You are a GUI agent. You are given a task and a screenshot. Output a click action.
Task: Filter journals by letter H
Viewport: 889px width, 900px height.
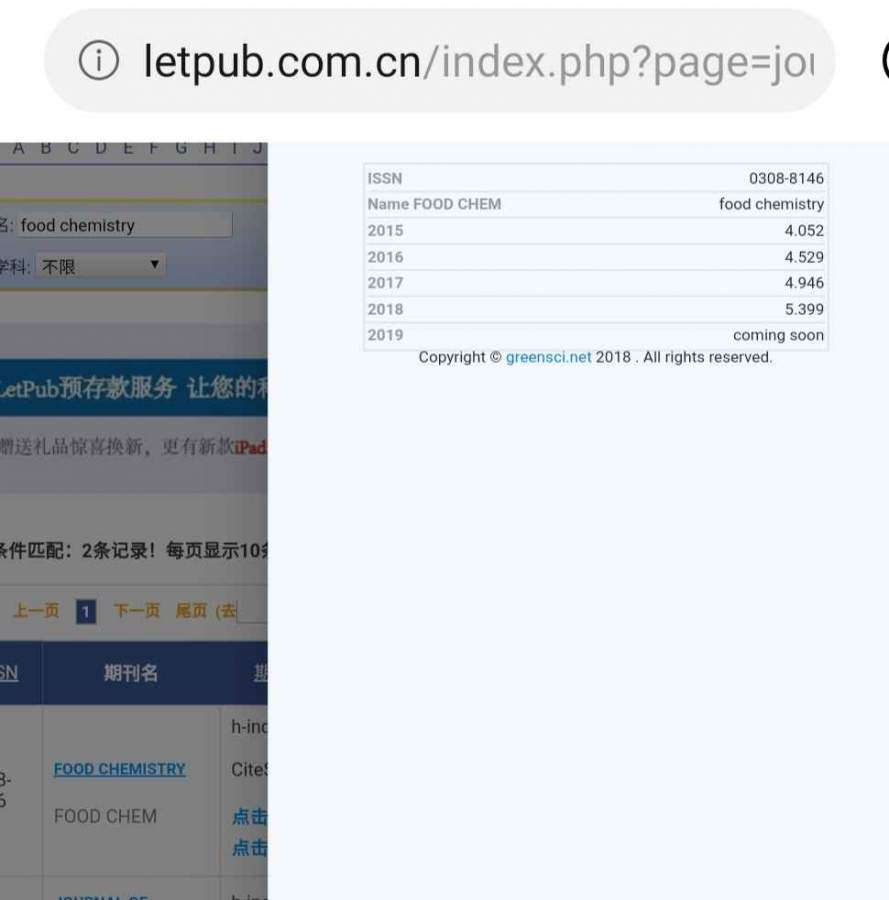210,148
